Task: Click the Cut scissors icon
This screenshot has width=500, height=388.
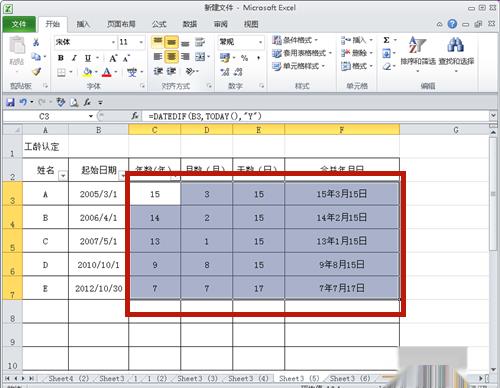Action: (36, 42)
